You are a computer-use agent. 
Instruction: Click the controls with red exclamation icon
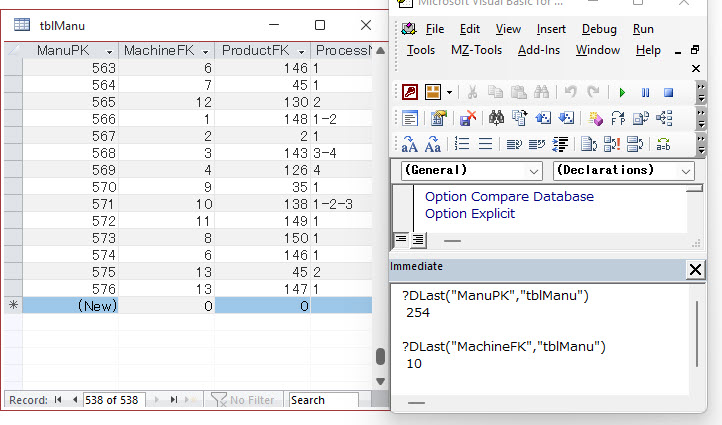[612, 145]
